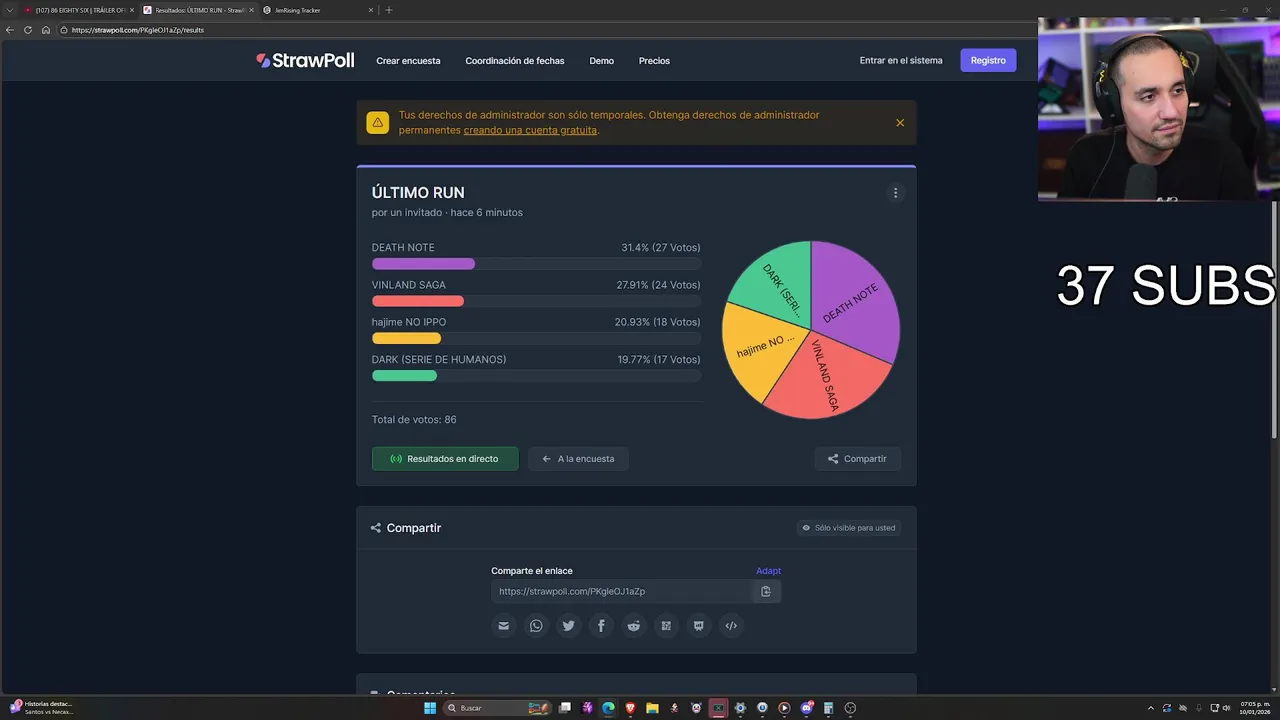This screenshot has width=1280, height=720.
Task: Click the Registro button
Action: (x=988, y=60)
